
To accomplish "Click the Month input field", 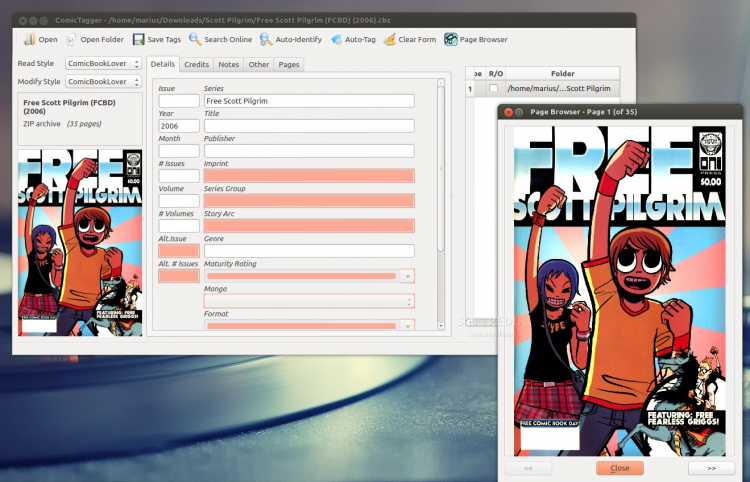I will pos(179,151).
